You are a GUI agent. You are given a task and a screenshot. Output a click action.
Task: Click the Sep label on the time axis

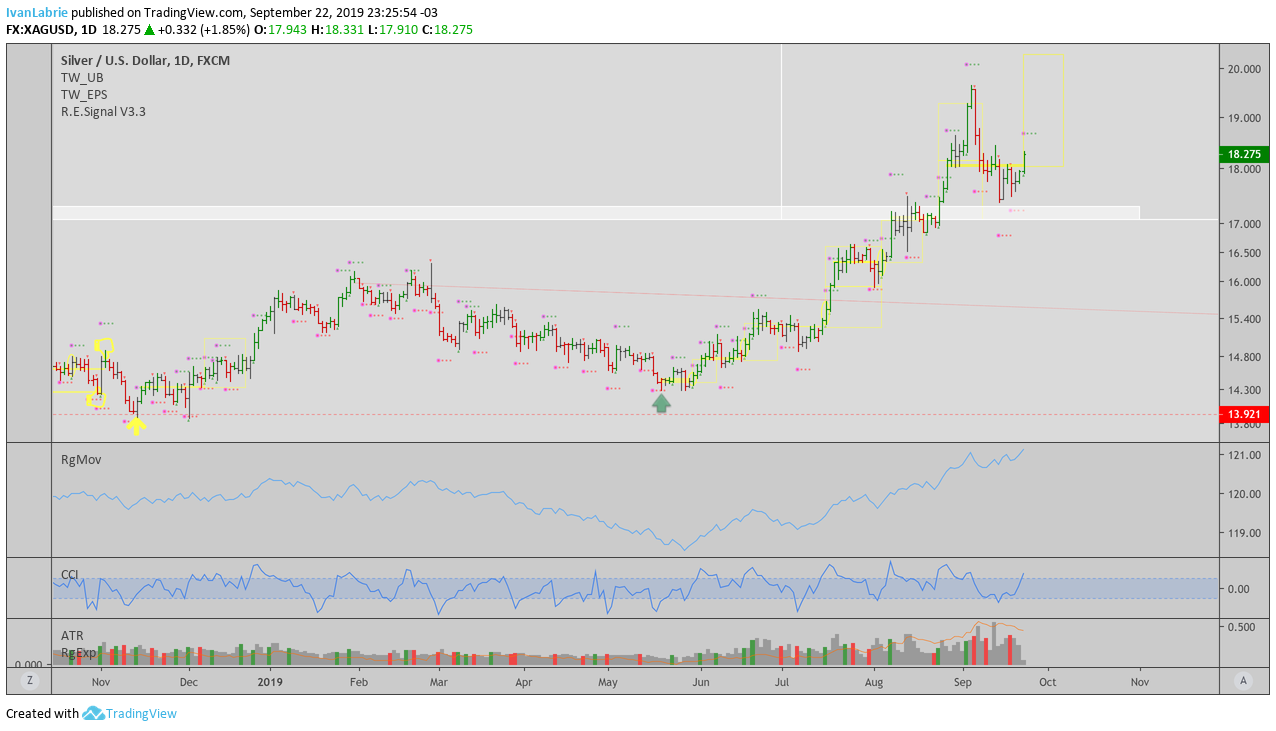(x=963, y=682)
